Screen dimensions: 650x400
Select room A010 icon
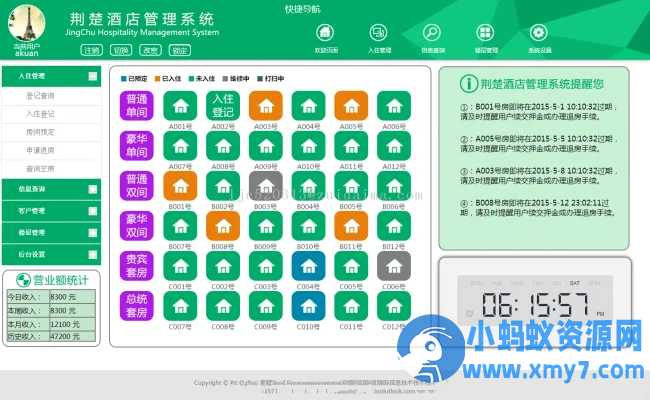pos(308,146)
